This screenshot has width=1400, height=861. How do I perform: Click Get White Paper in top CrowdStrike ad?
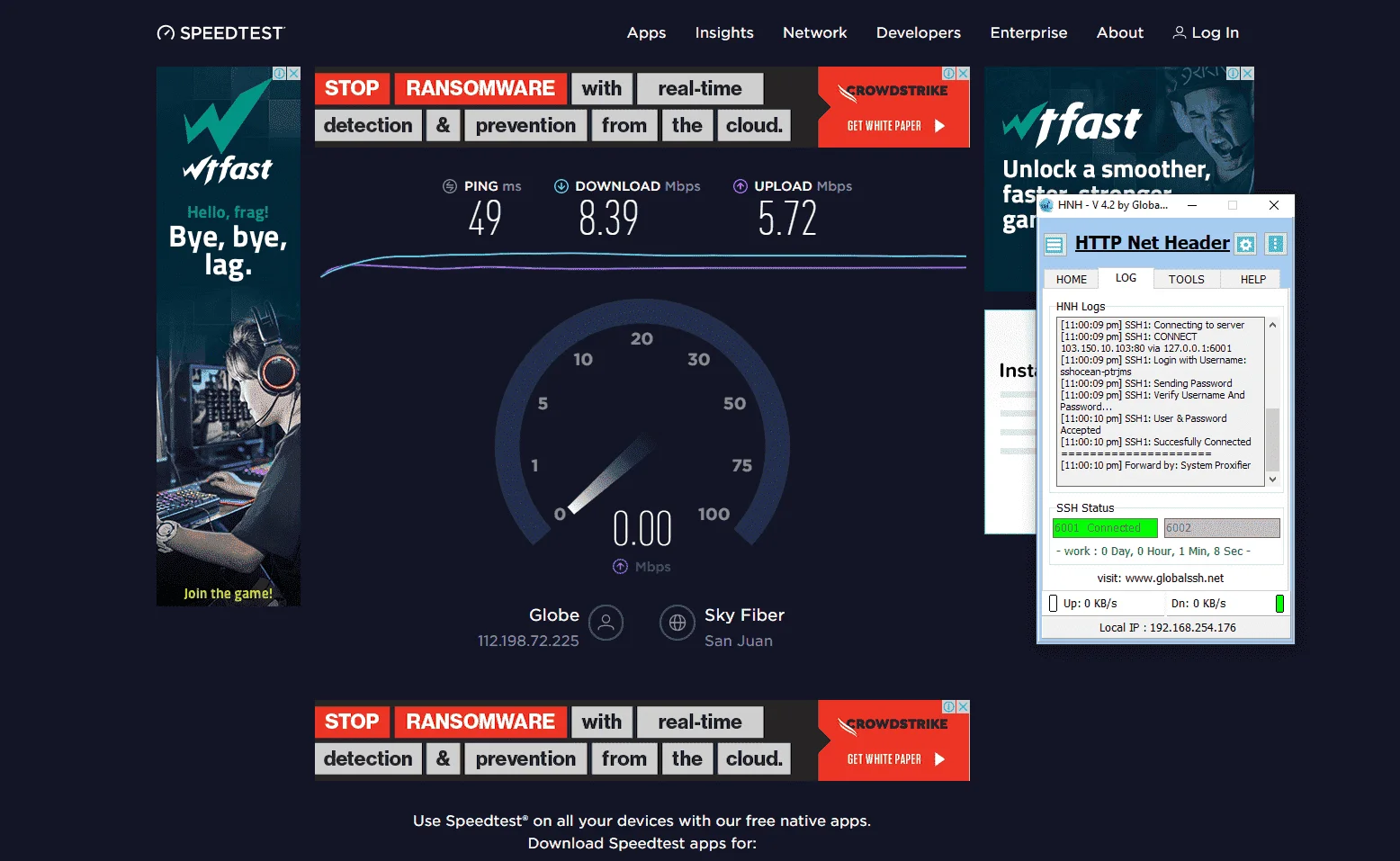pos(894,126)
